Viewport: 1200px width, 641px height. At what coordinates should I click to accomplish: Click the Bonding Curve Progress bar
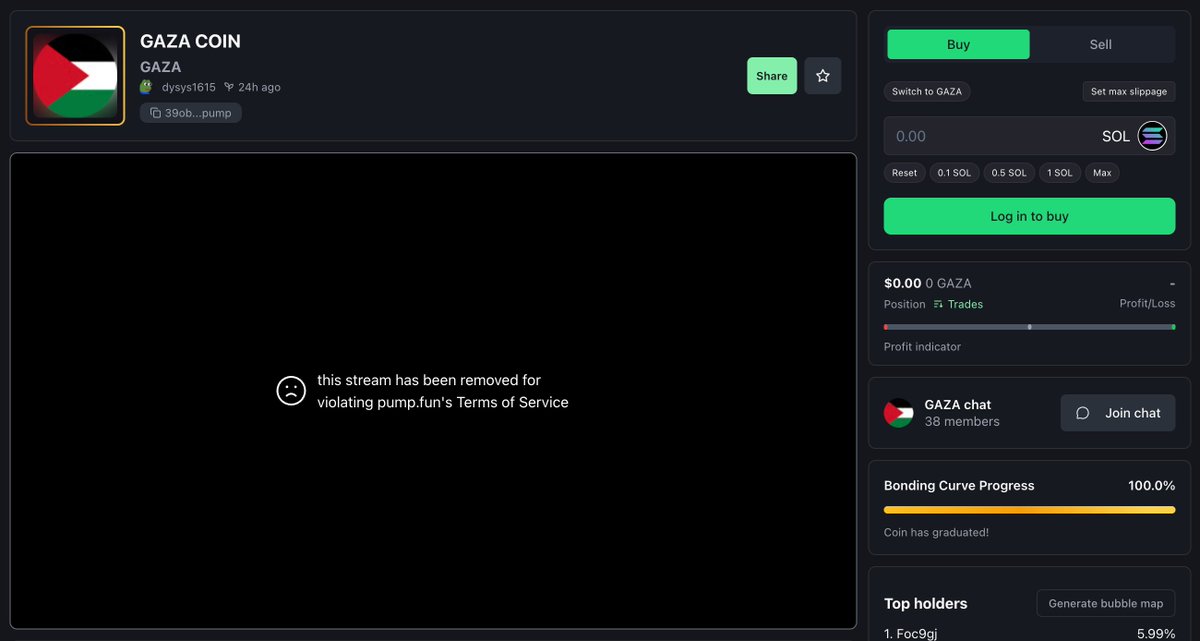point(1029,510)
